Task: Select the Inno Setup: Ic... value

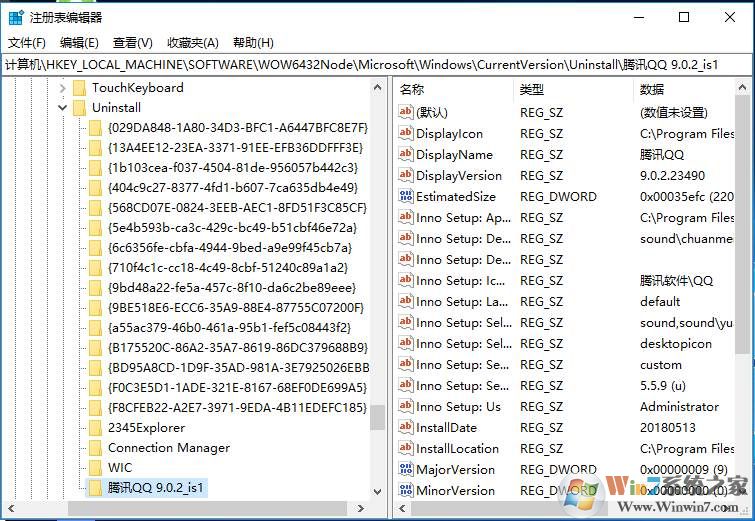Action: click(460, 281)
